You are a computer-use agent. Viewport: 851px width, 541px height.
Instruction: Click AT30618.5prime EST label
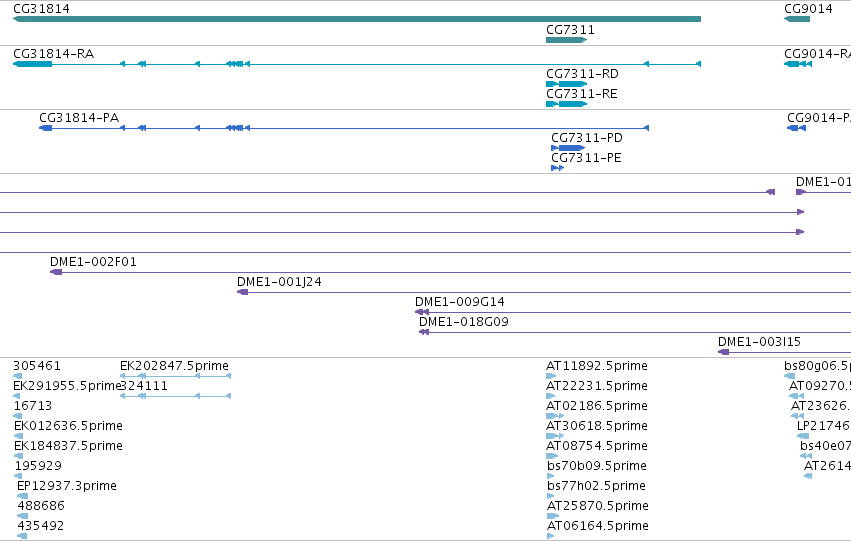point(596,426)
